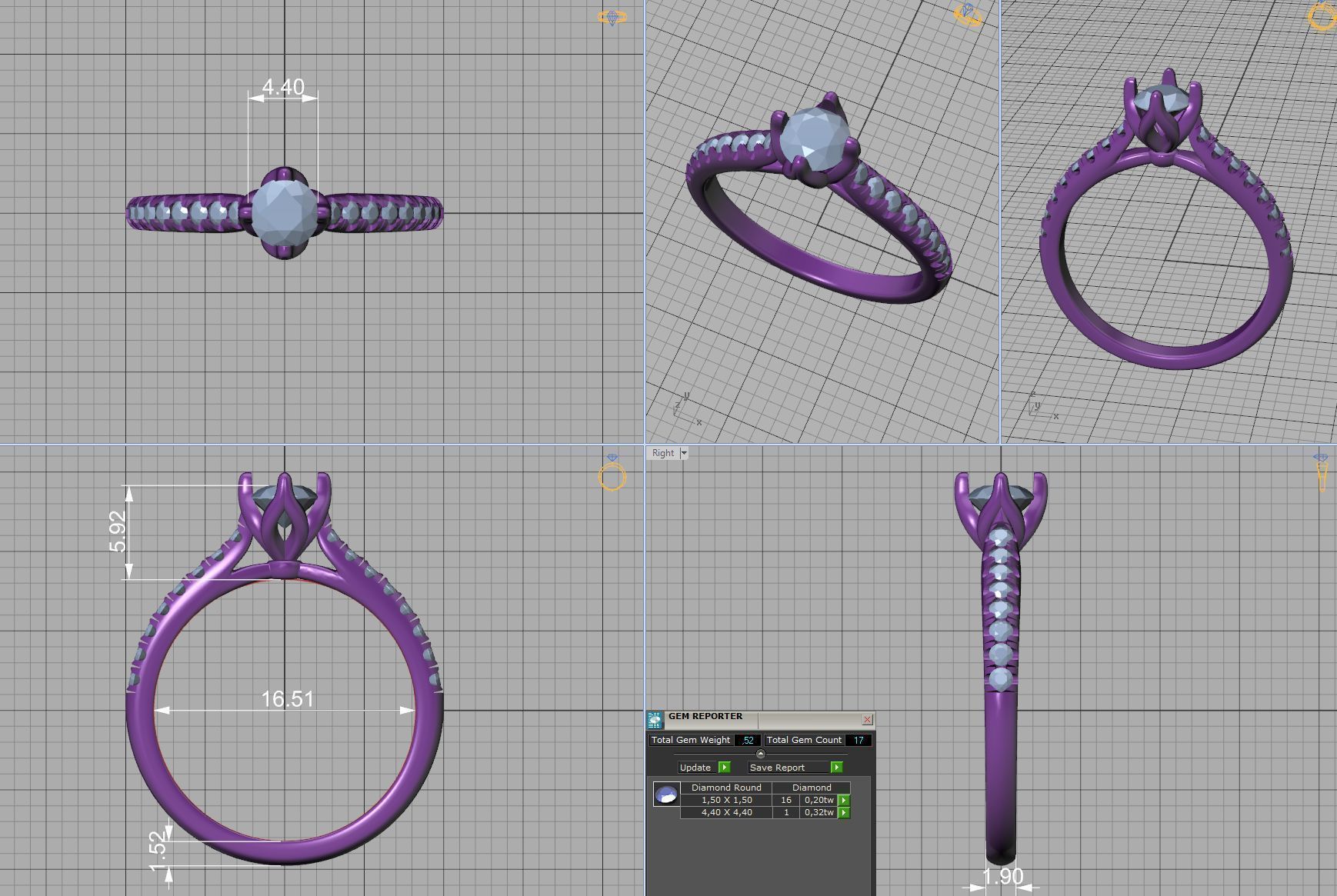Click the 16.51 inner diameter dimension
1337x896 pixels.
(x=287, y=698)
